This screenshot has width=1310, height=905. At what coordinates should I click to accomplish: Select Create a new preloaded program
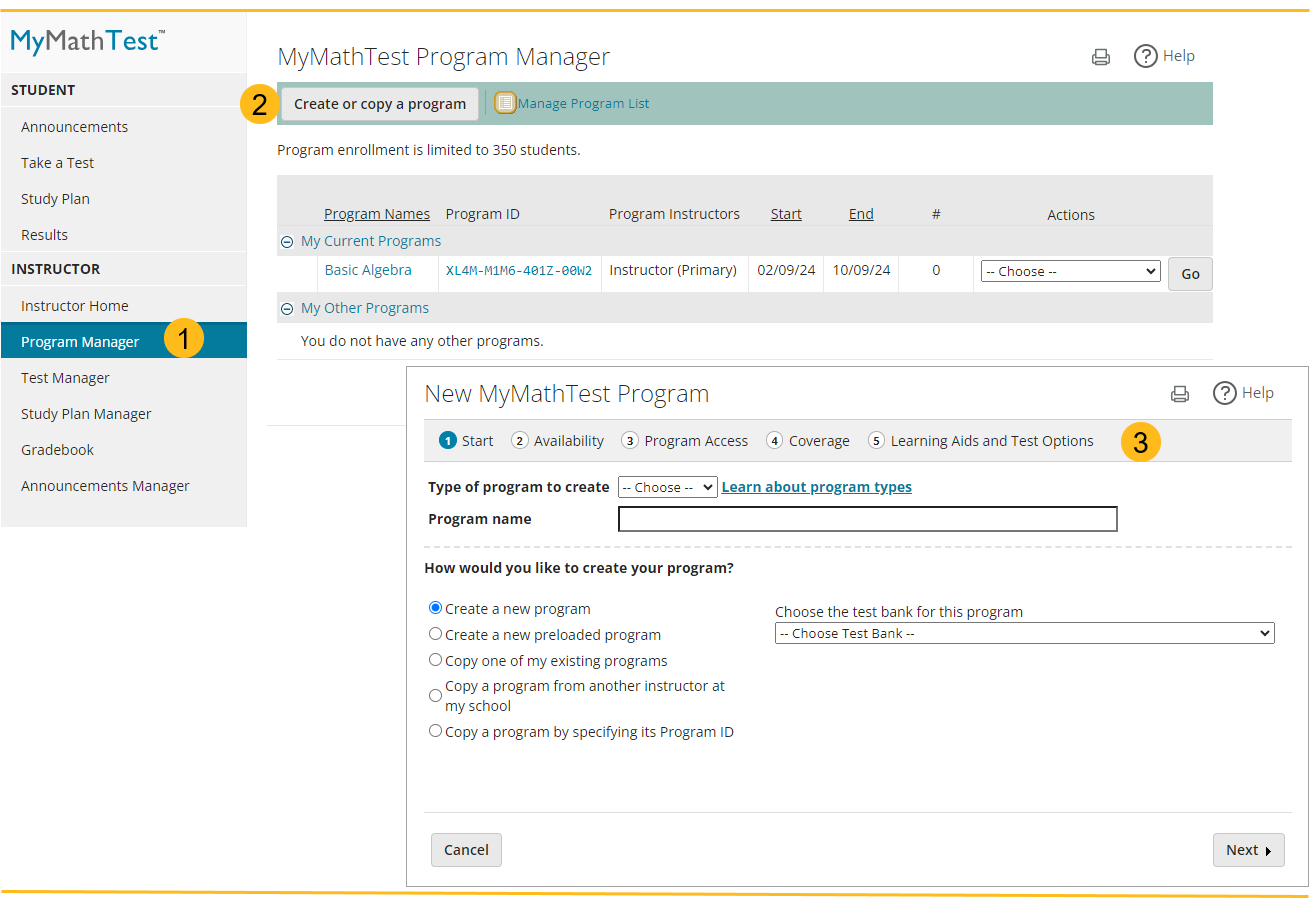point(435,634)
